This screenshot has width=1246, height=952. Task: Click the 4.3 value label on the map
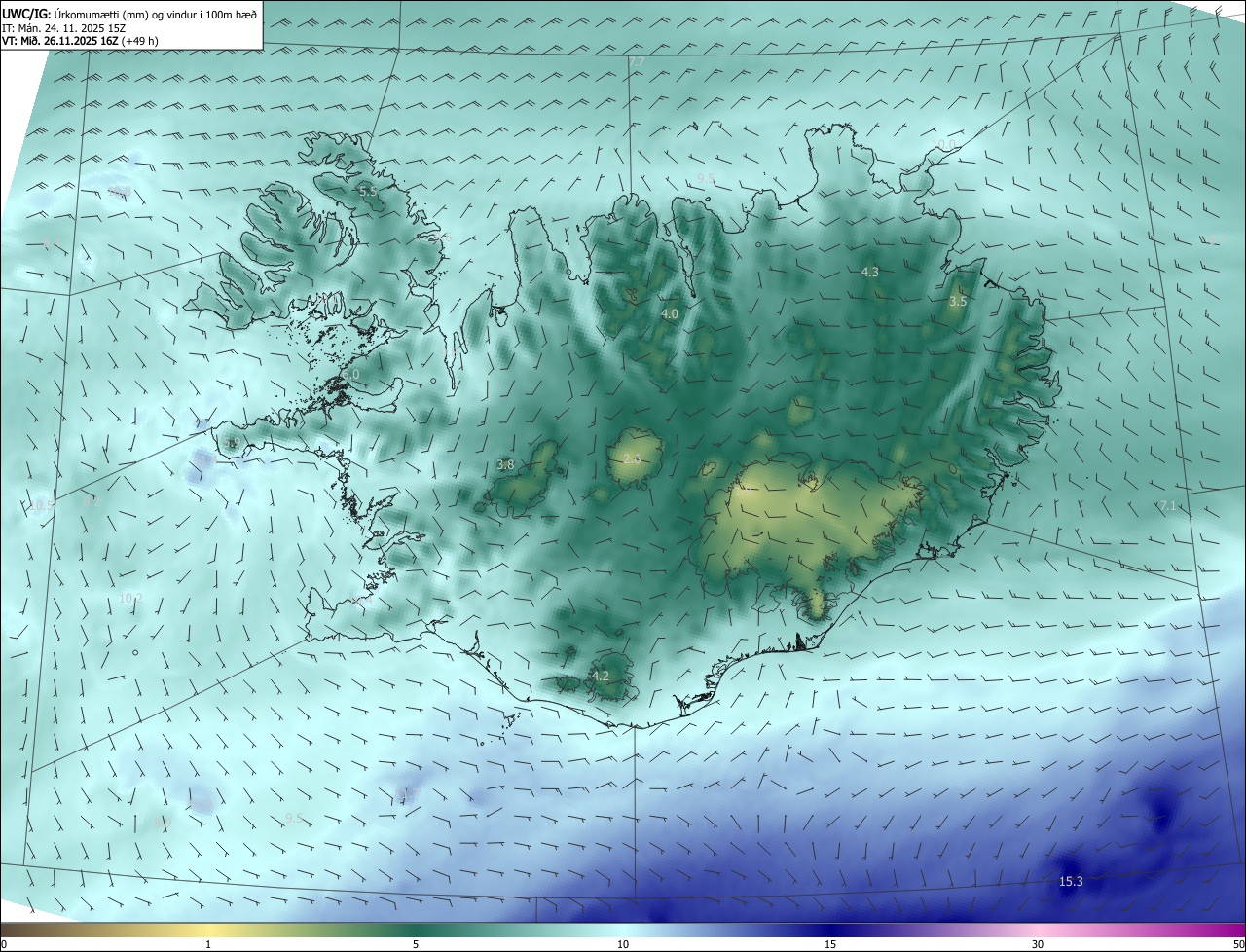point(870,273)
